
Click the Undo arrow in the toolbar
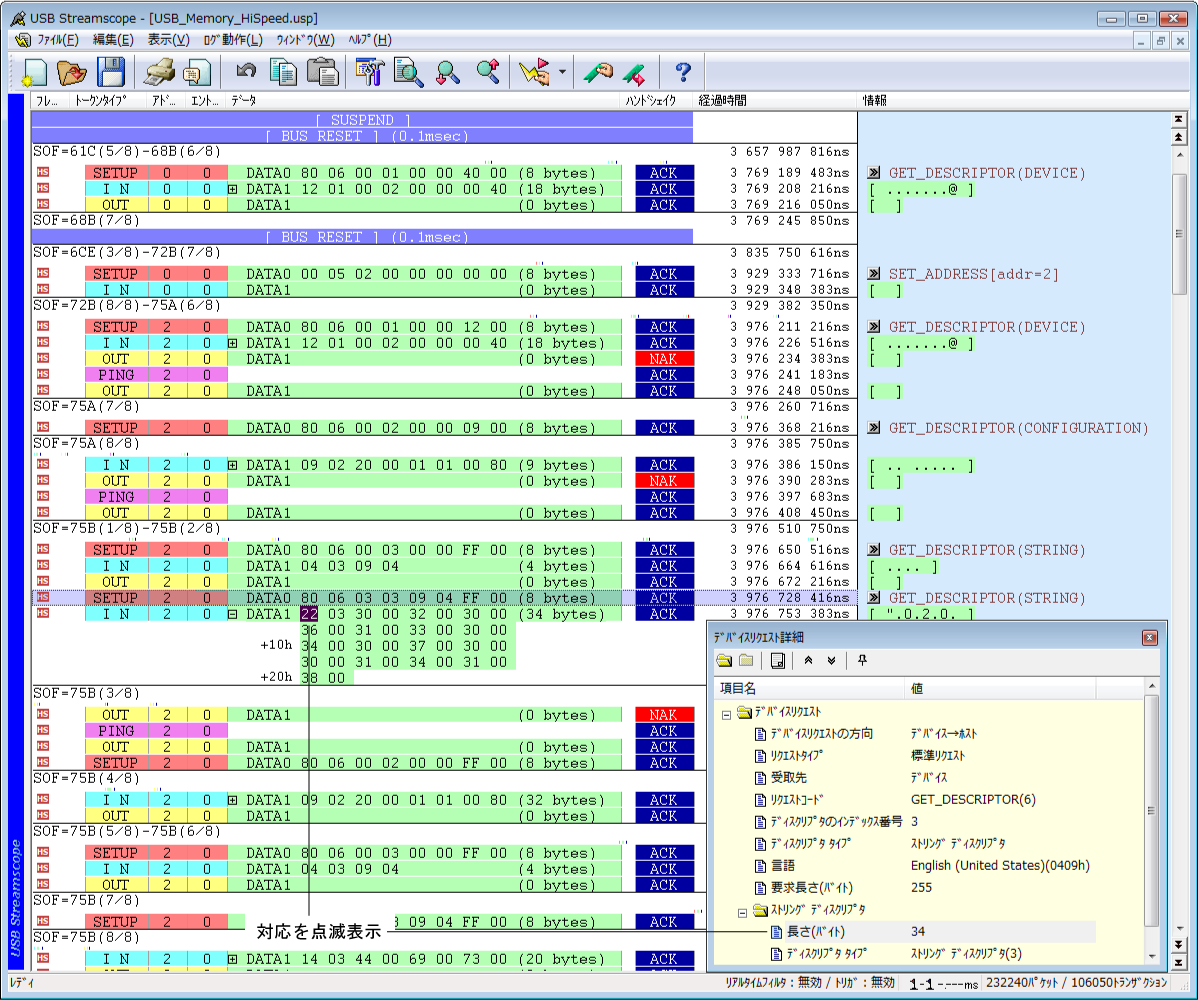tap(246, 71)
